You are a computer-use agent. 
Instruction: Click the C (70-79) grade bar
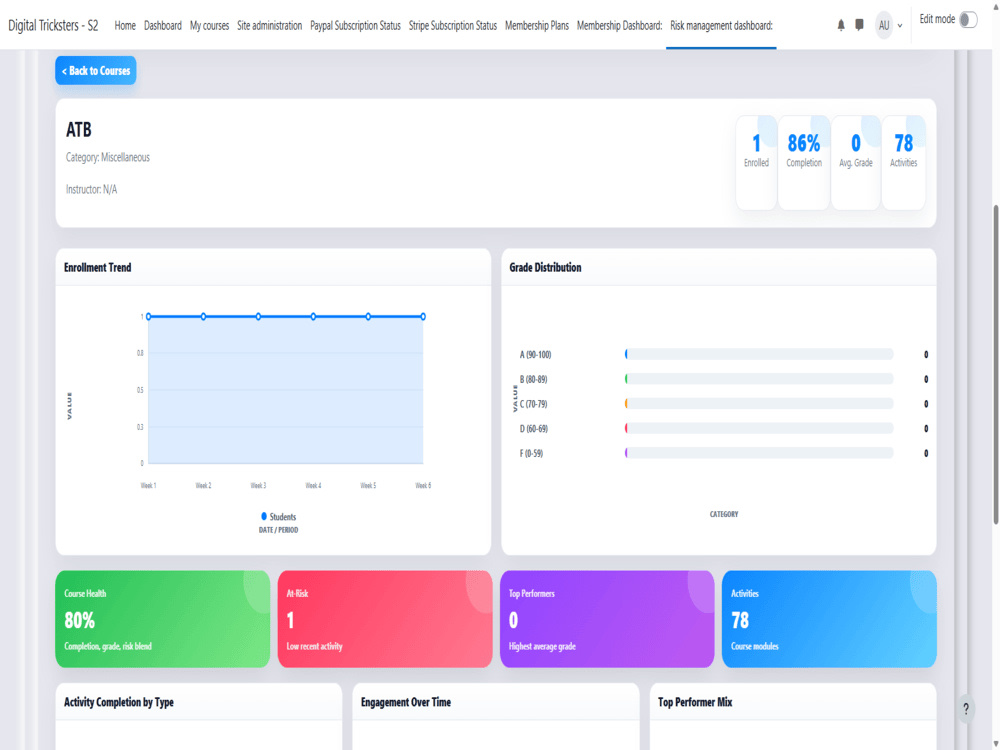point(759,404)
